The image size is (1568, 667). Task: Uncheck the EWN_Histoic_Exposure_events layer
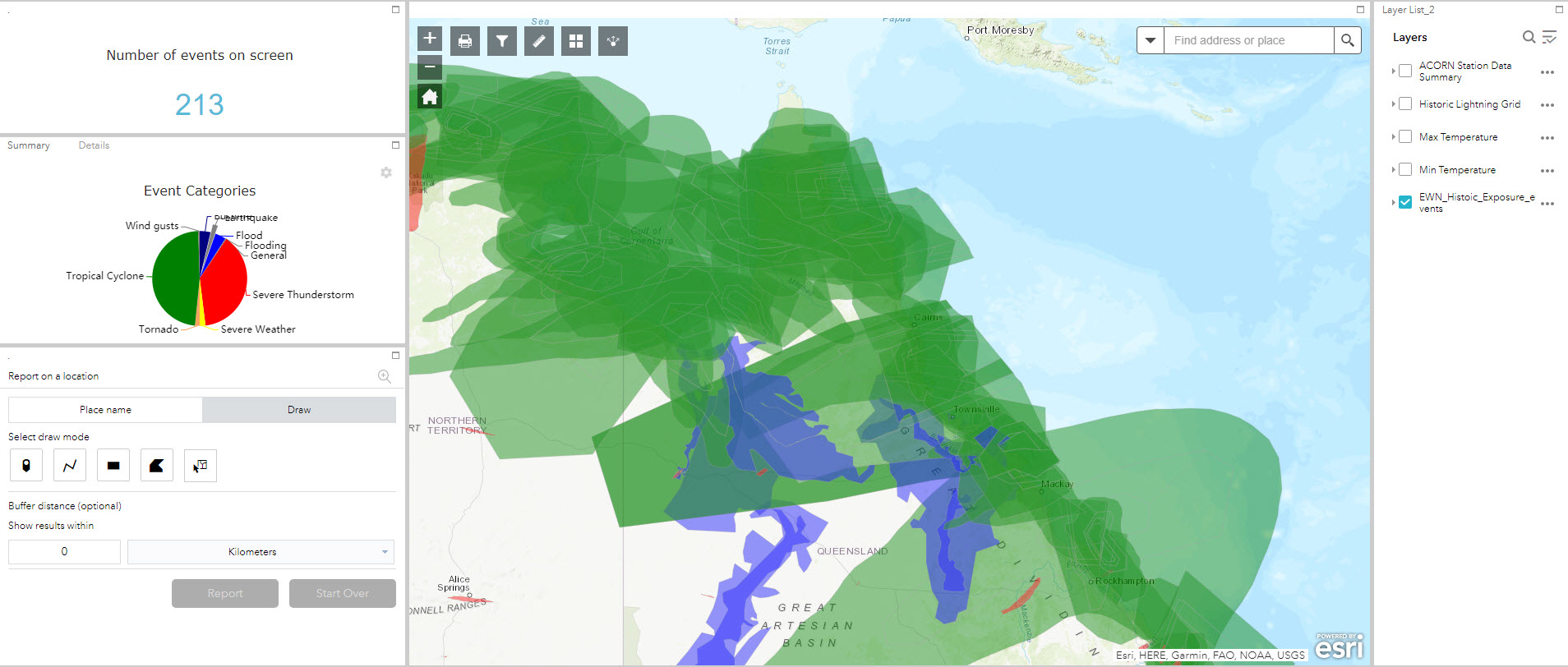pos(1405,202)
